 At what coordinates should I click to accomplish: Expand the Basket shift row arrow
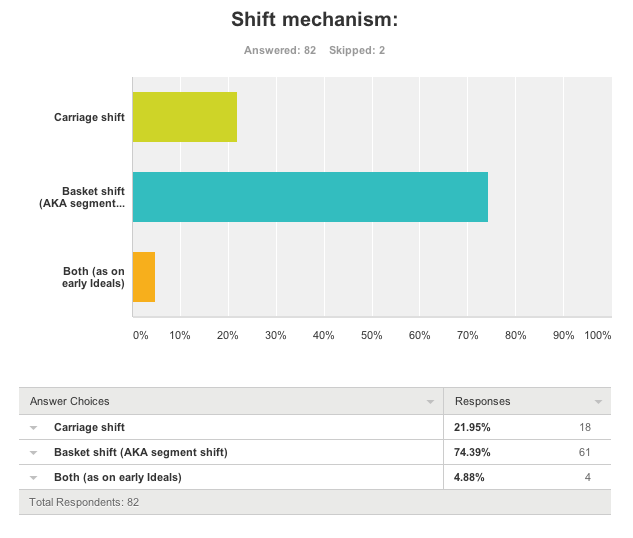33,453
